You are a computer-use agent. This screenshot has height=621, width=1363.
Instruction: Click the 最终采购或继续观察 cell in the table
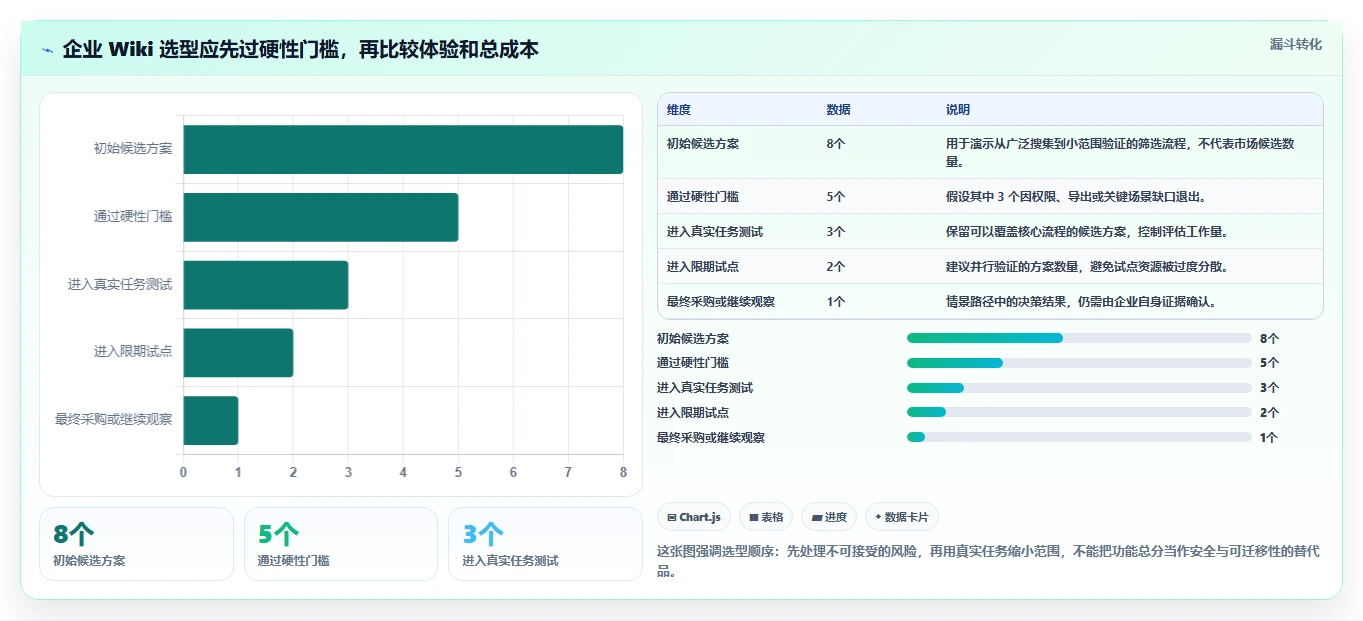tap(721, 302)
